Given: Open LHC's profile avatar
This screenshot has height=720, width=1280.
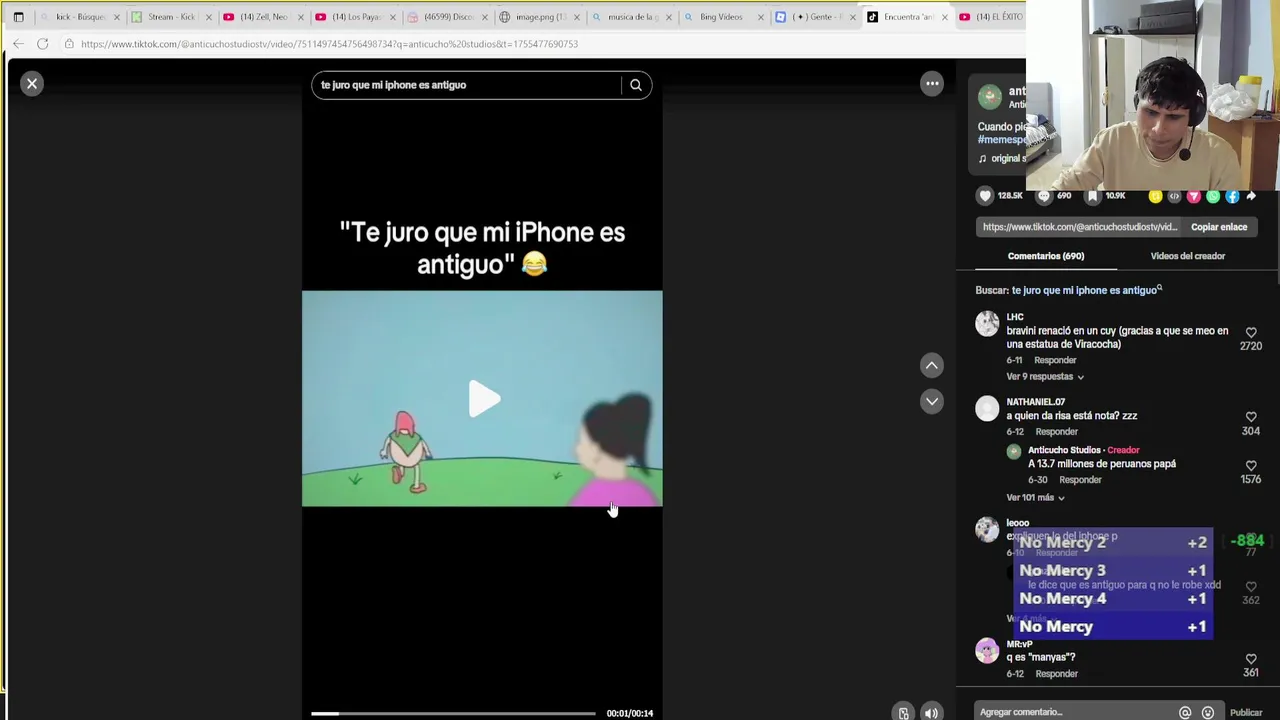Looking at the screenshot, I should tap(987, 323).
